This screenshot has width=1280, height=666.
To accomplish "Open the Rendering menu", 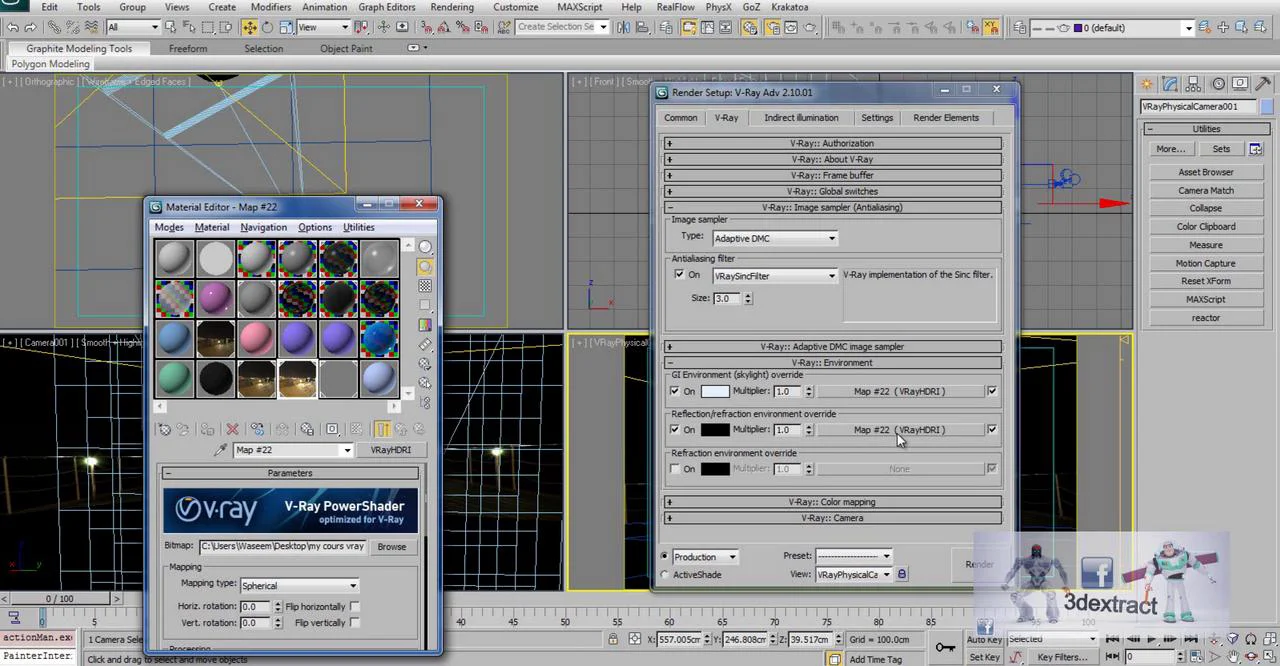I will pyautogui.click(x=452, y=7).
